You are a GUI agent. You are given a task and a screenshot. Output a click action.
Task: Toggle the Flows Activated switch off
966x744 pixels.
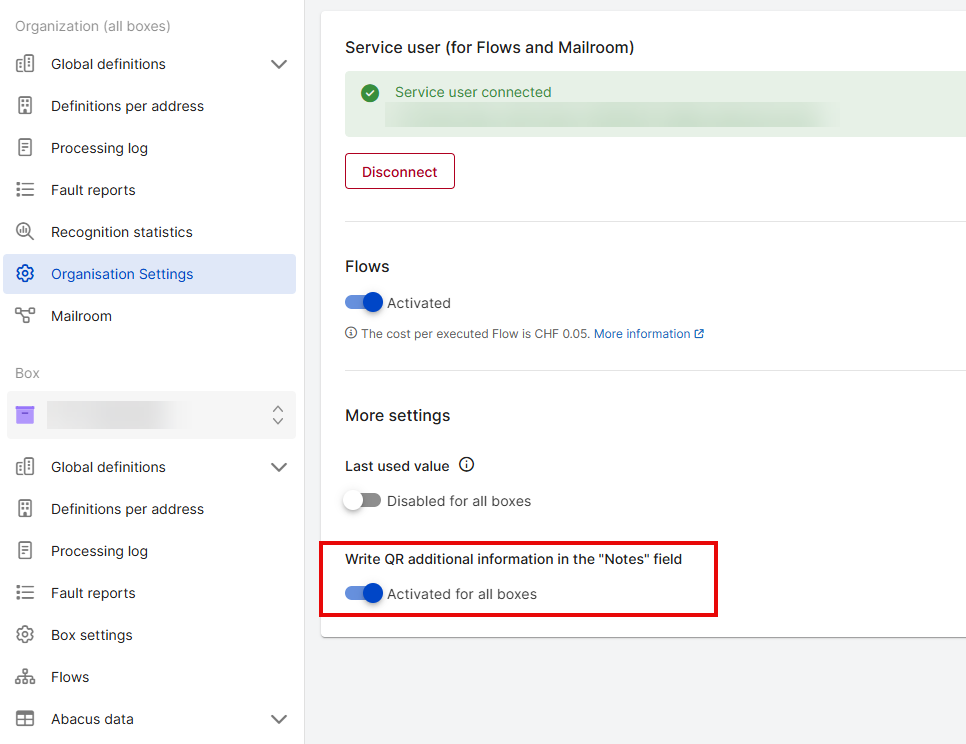tap(363, 302)
